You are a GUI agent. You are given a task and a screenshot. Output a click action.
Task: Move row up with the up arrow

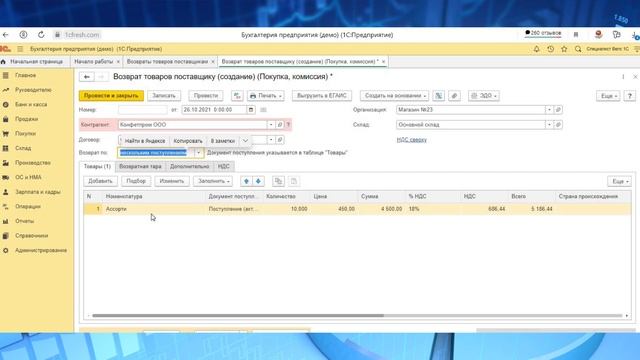click(x=246, y=181)
